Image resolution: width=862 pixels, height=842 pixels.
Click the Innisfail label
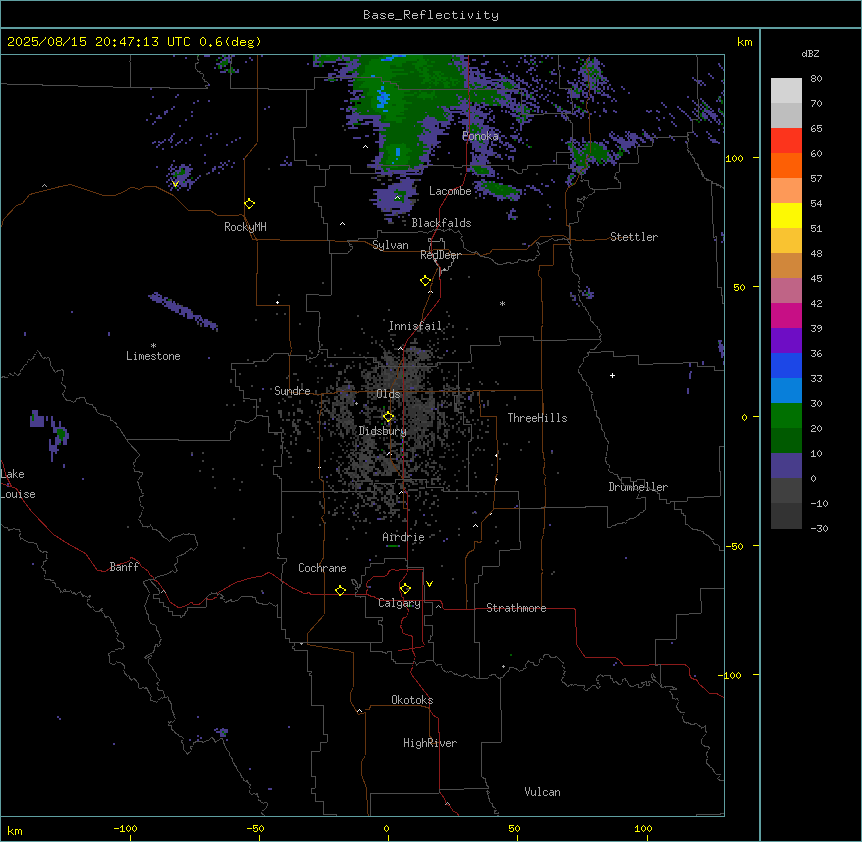415,326
